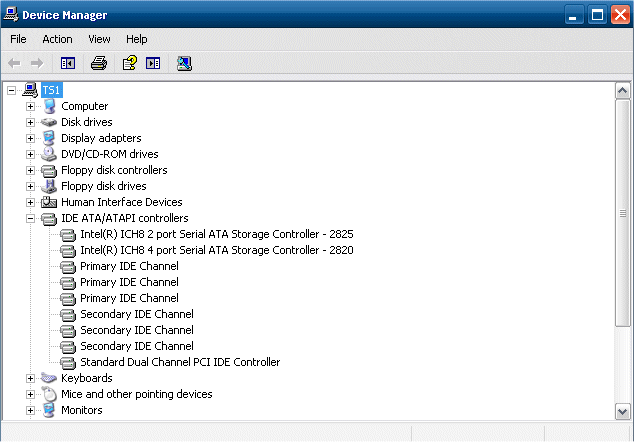The image size is (634, 442).
Task: Click the action pane toolbar icon beside Properties
Action: (153, 63)
